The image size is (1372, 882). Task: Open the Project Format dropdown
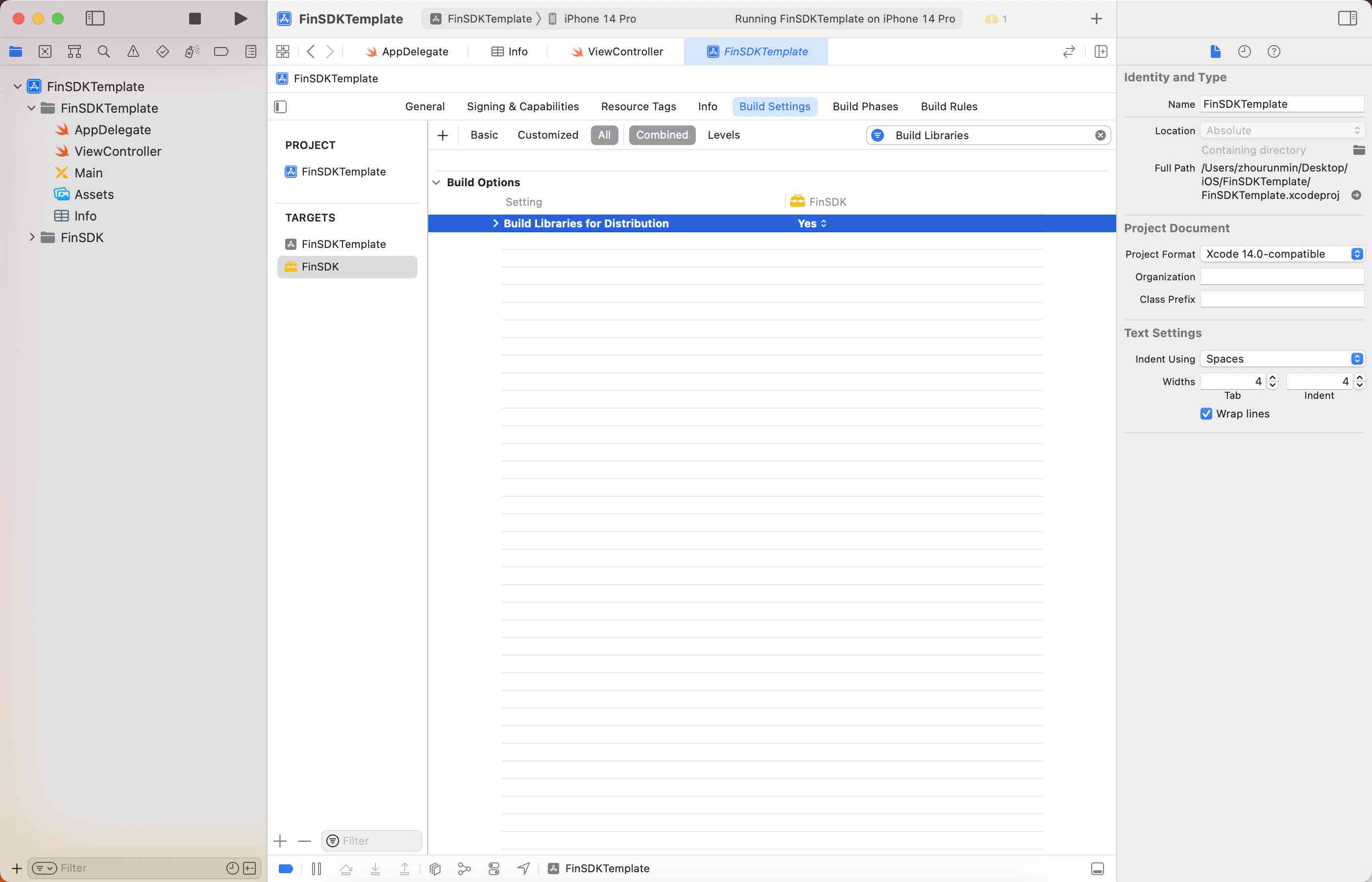tap(1282, 254)
